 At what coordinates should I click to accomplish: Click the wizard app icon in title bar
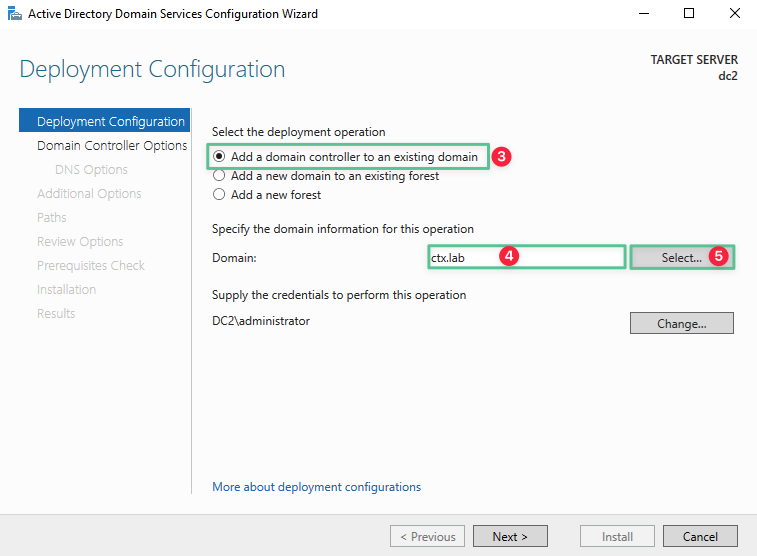(14, 14)
